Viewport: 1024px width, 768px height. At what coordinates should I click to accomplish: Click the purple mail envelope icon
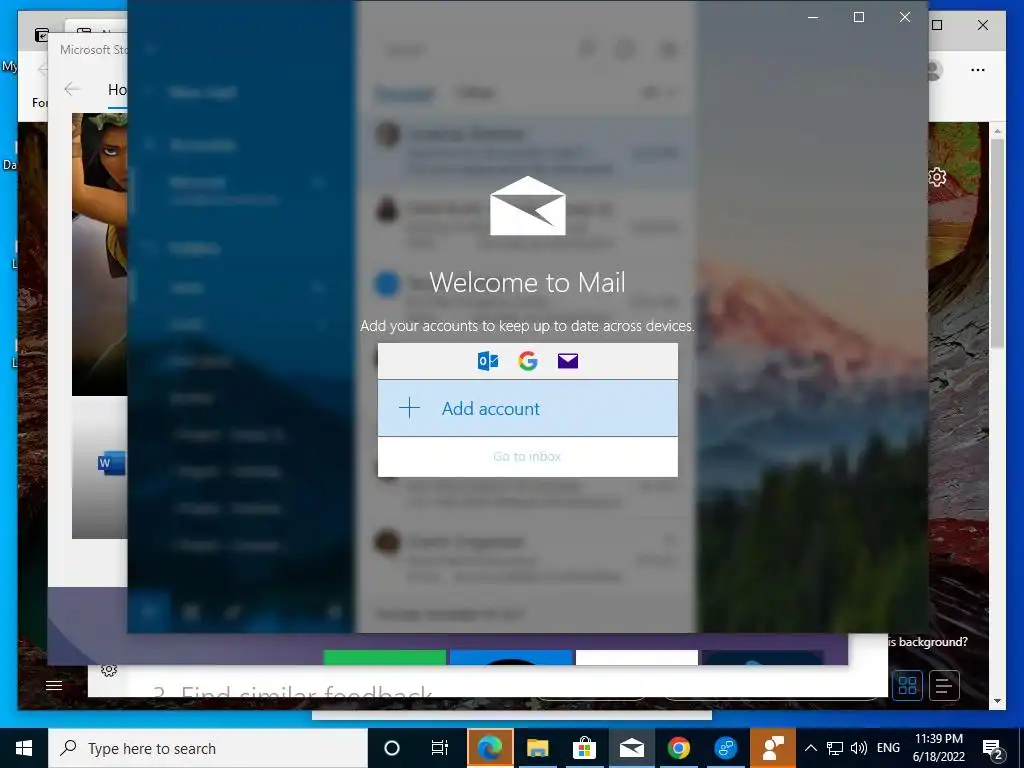pos(568,360)
